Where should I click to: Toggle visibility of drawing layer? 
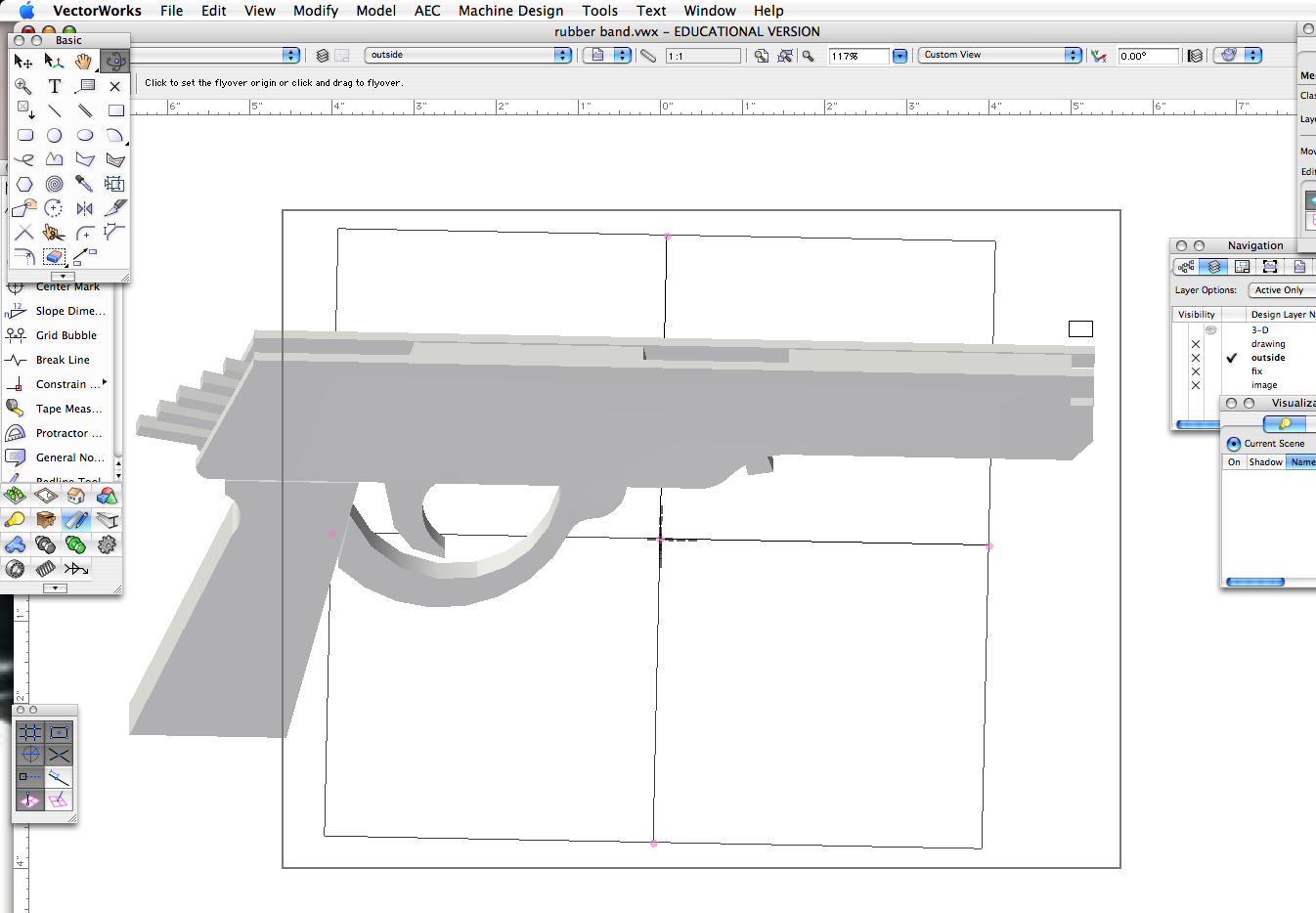coord(1196,344)
